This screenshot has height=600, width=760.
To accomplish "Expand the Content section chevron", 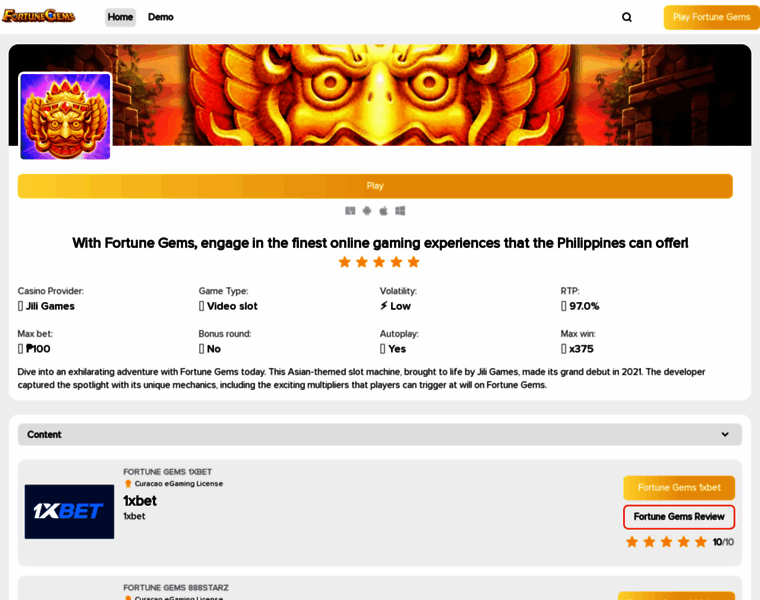I will coord(725,434).
